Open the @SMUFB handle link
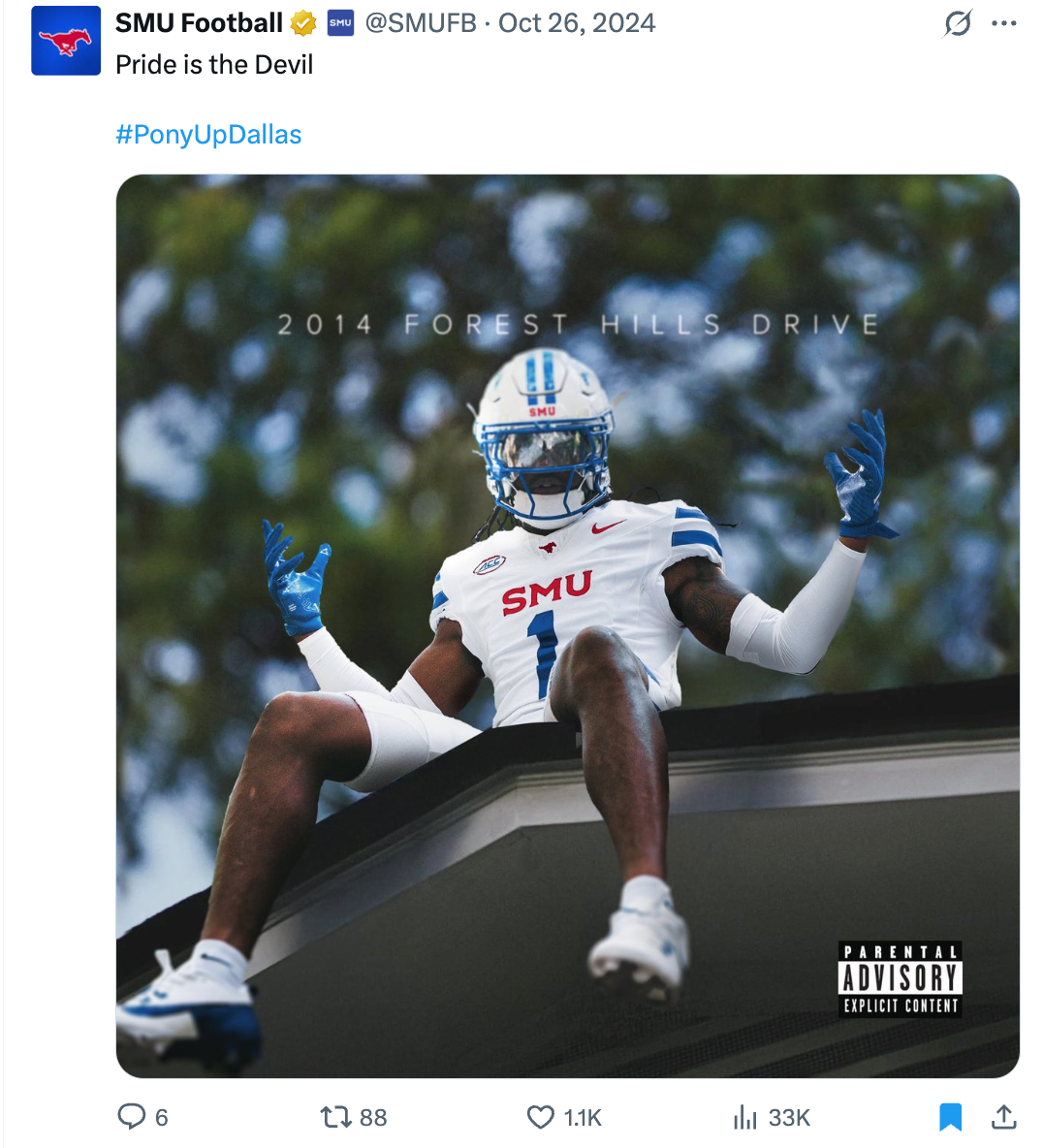 tap(421, 23)
